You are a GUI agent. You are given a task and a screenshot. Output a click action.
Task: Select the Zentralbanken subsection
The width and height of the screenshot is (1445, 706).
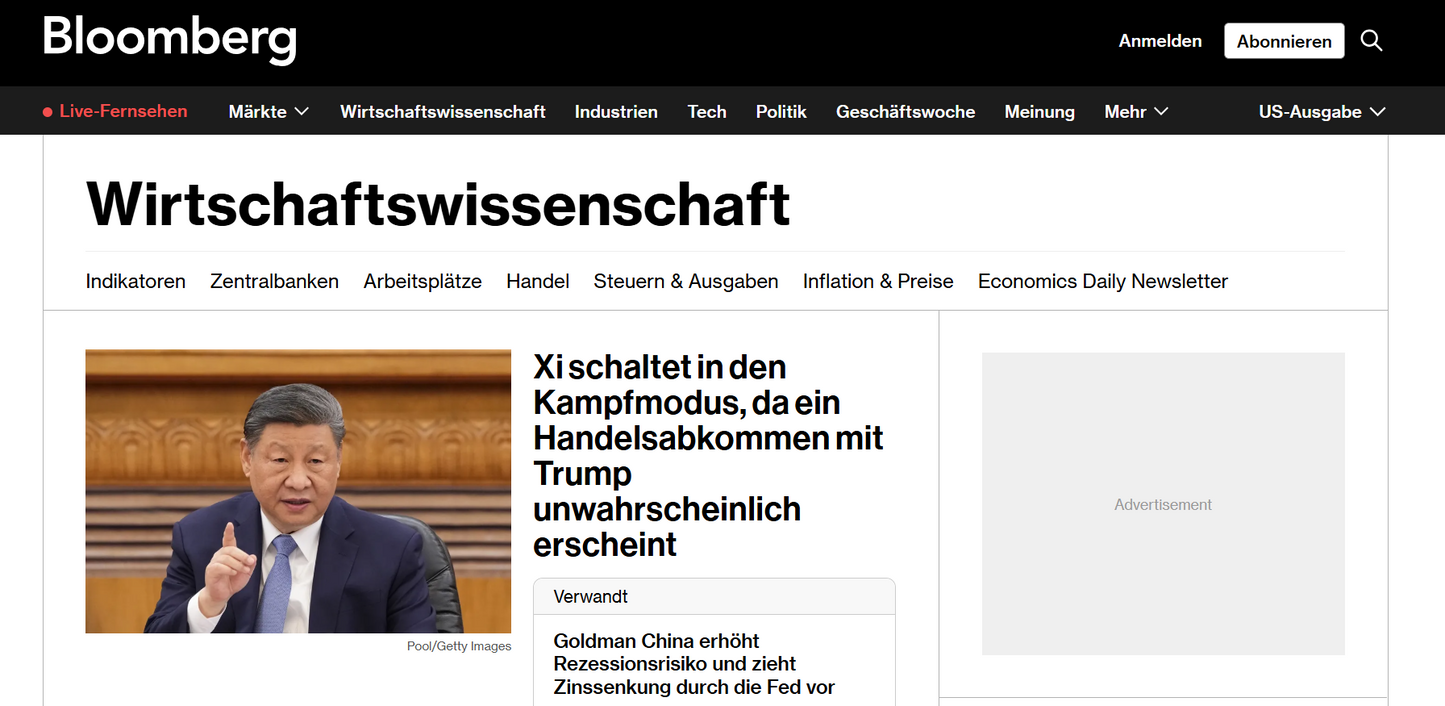[274, 281]
